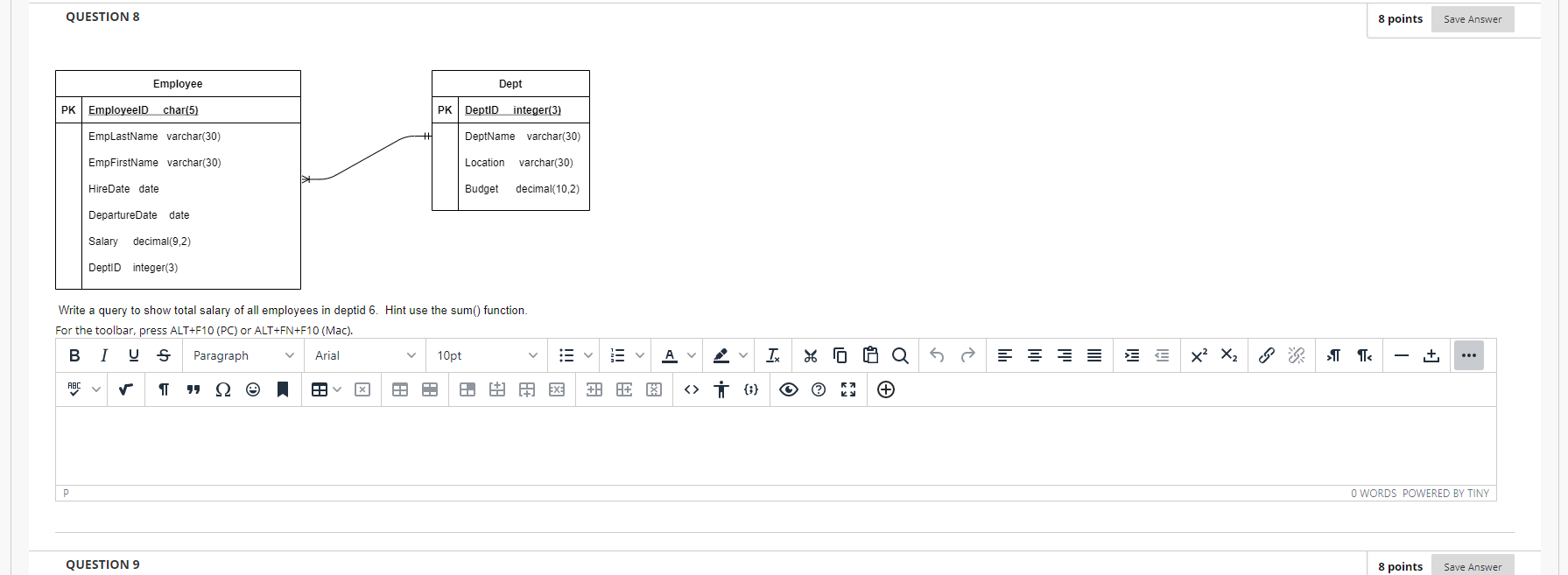The image size is (1568, 575).
Task: Remove link using the broken-chain icon
Action: click(1297, 355)
